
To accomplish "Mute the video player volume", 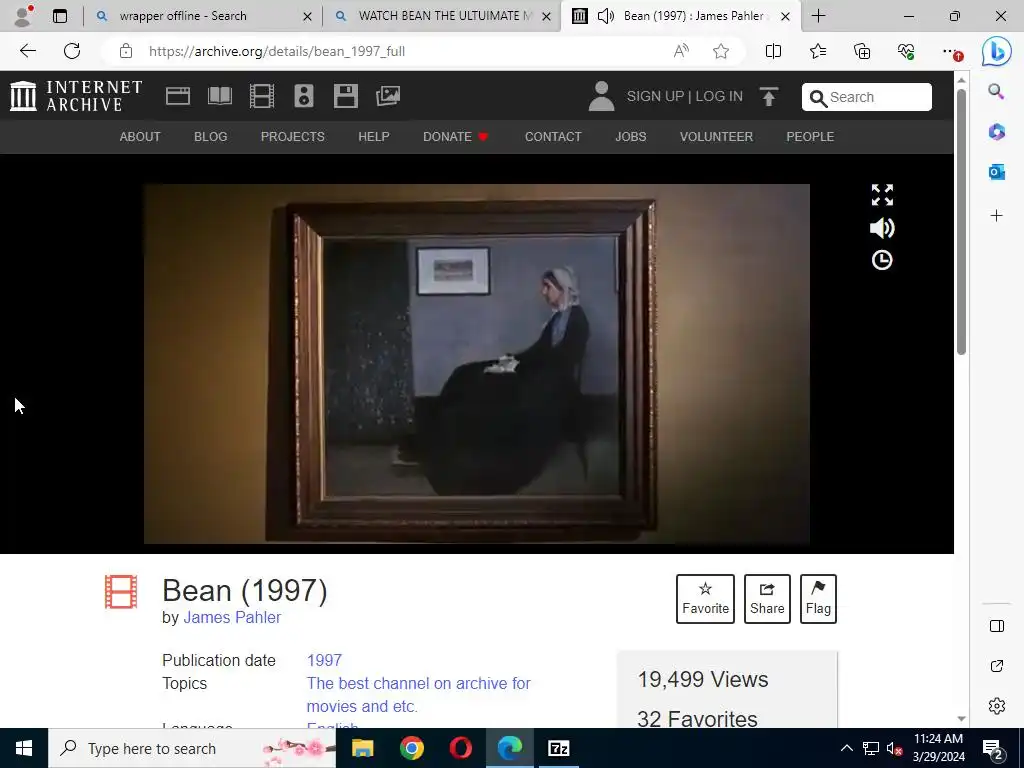I will pos(882,228).
